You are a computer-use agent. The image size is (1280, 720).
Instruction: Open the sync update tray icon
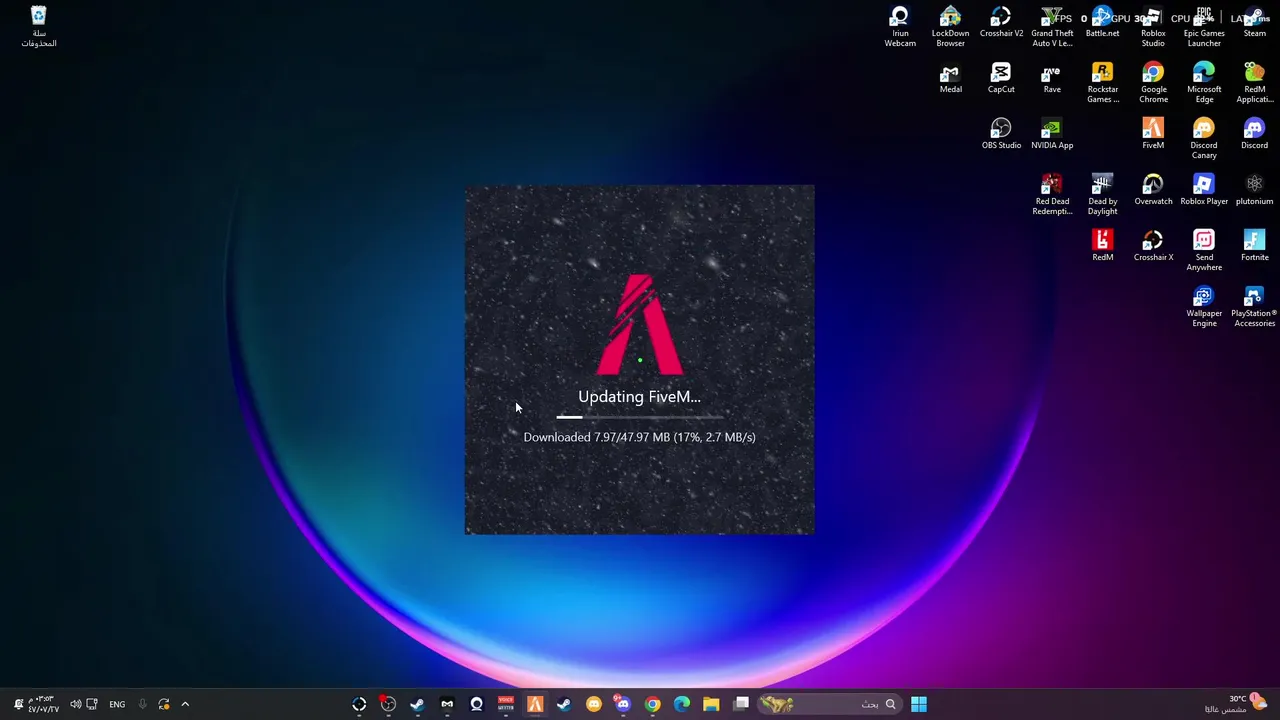(164, 704)
